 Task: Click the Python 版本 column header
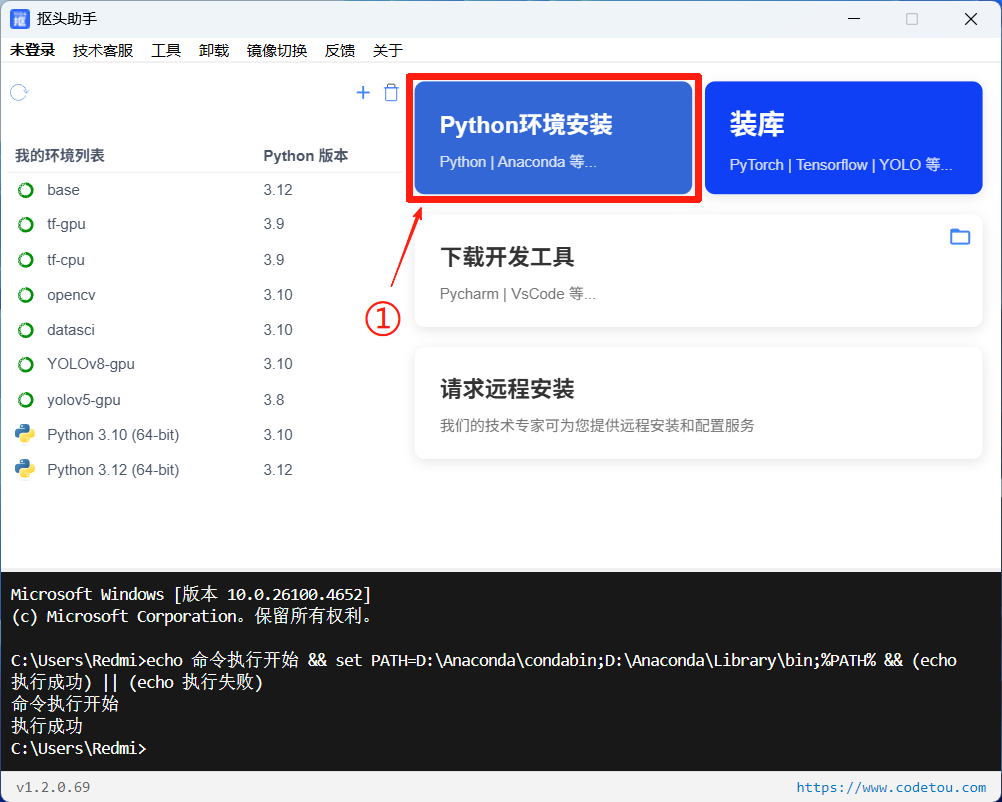pos(305,155)
